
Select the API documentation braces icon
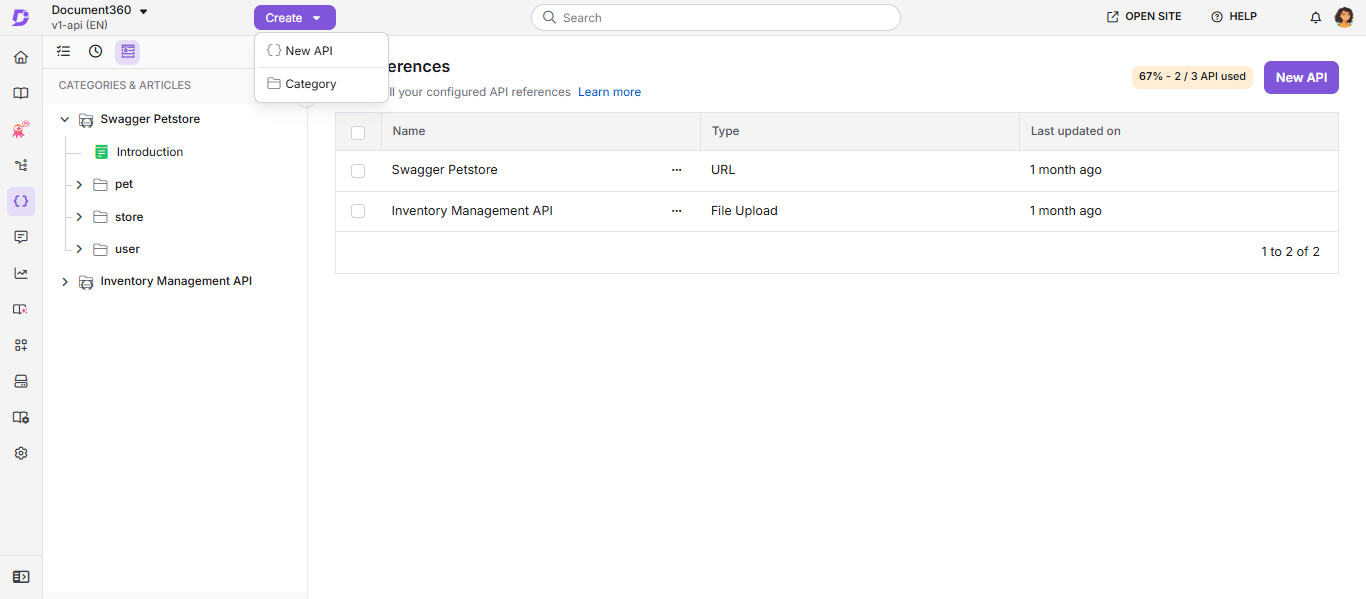click(x=21, y=201)
